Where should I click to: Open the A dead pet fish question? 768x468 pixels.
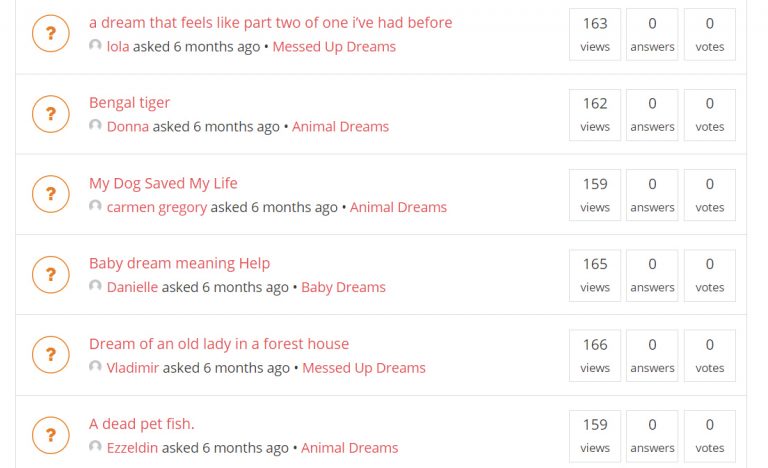tap(141, 423)
